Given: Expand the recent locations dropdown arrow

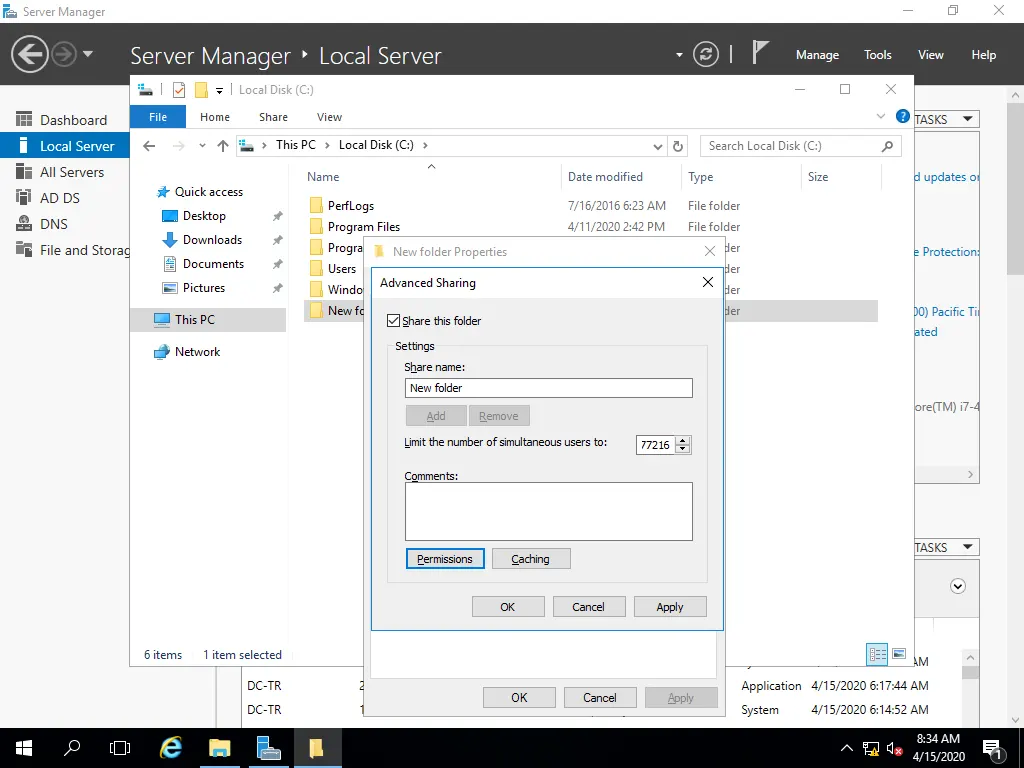Looking at the screenshot, I should pyautogui.click(x=202, y=146).
